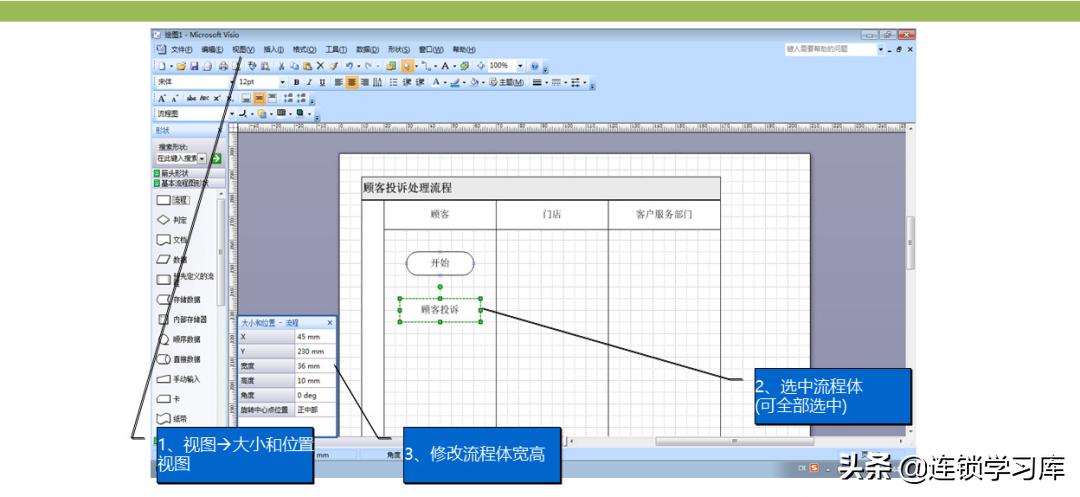Open the 文件 (File) menu
1080x497 pixels.
pyautogui.click(x=182, y=50)
